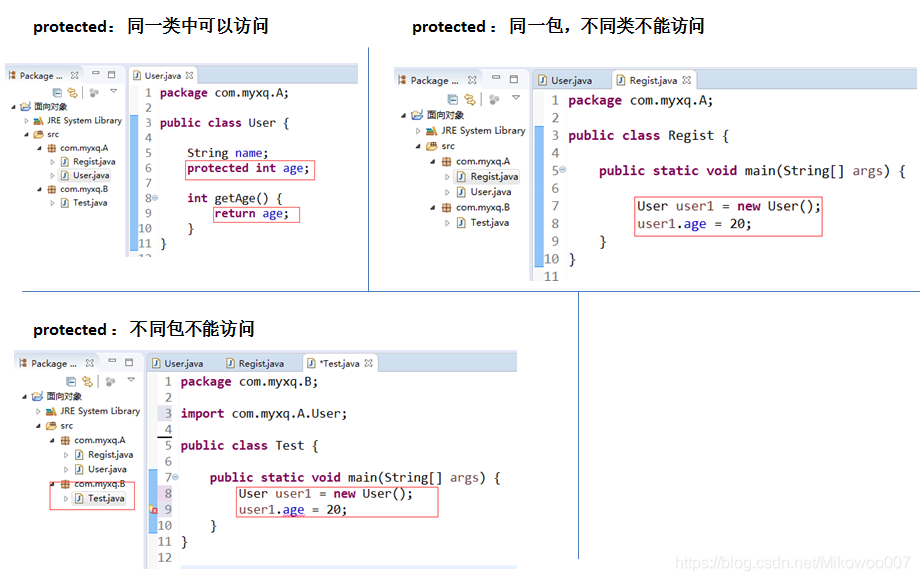Click Link with Editor icon in Regist.java screenshot
This screenshot has width=920, height=581.
(x=469, y=99)
